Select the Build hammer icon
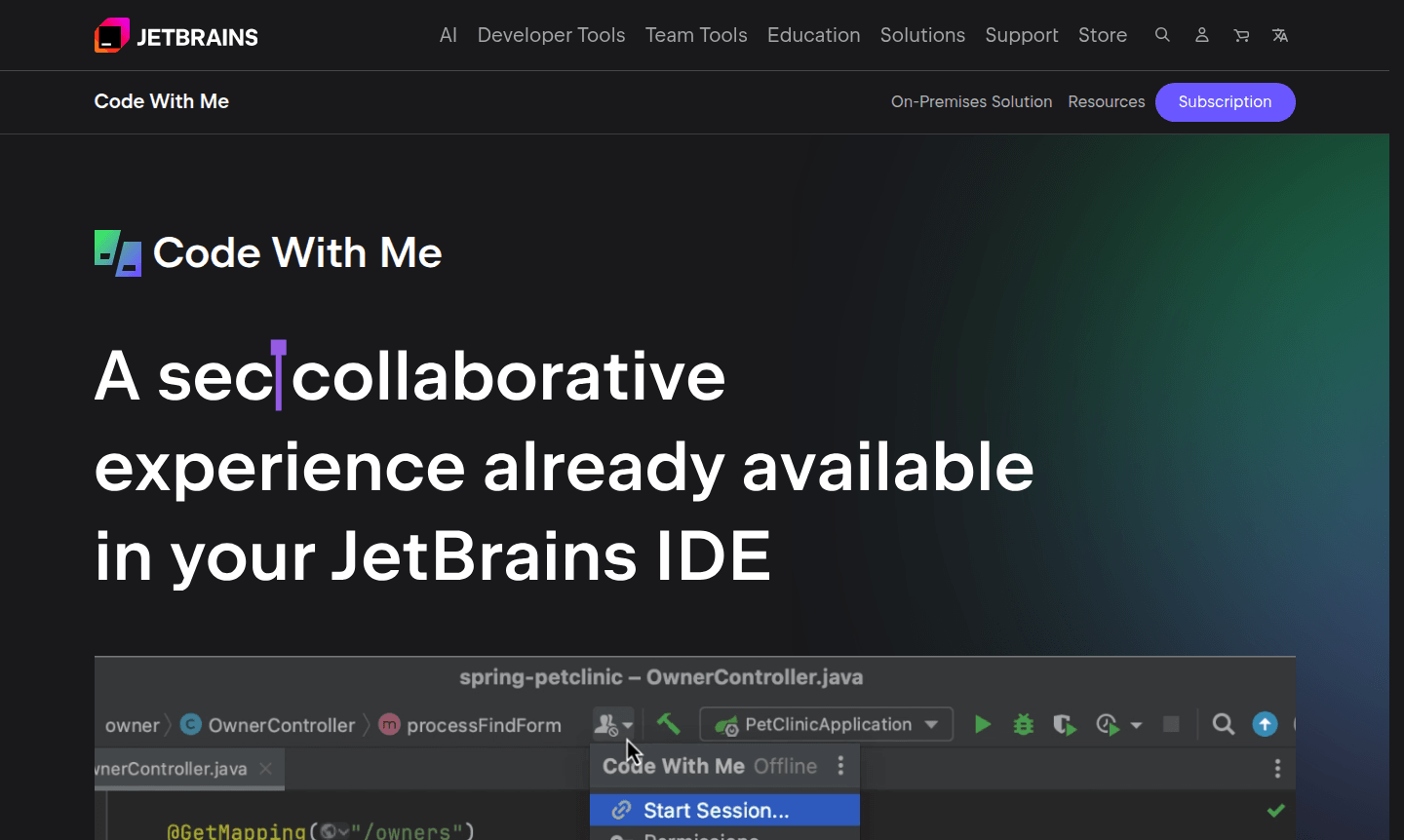The height and width of the screenshot is (840, 1404). [669, 724]
